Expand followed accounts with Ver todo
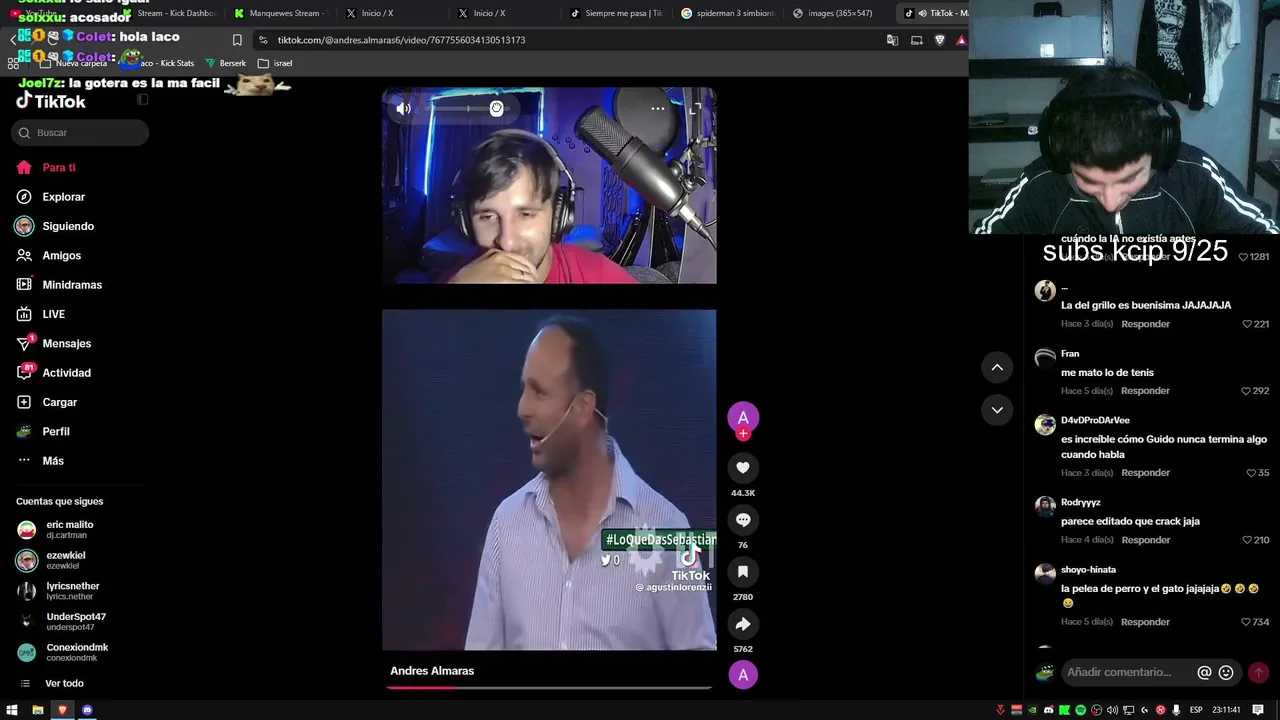 pos(64,684)
